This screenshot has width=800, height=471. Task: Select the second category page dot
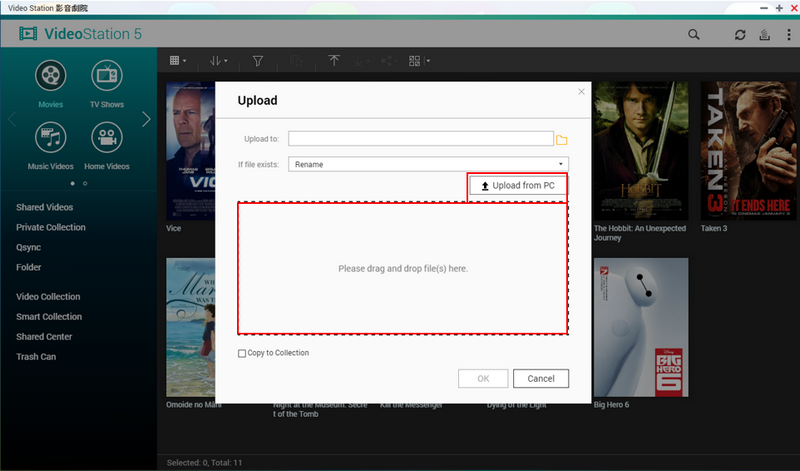point(85,183)
